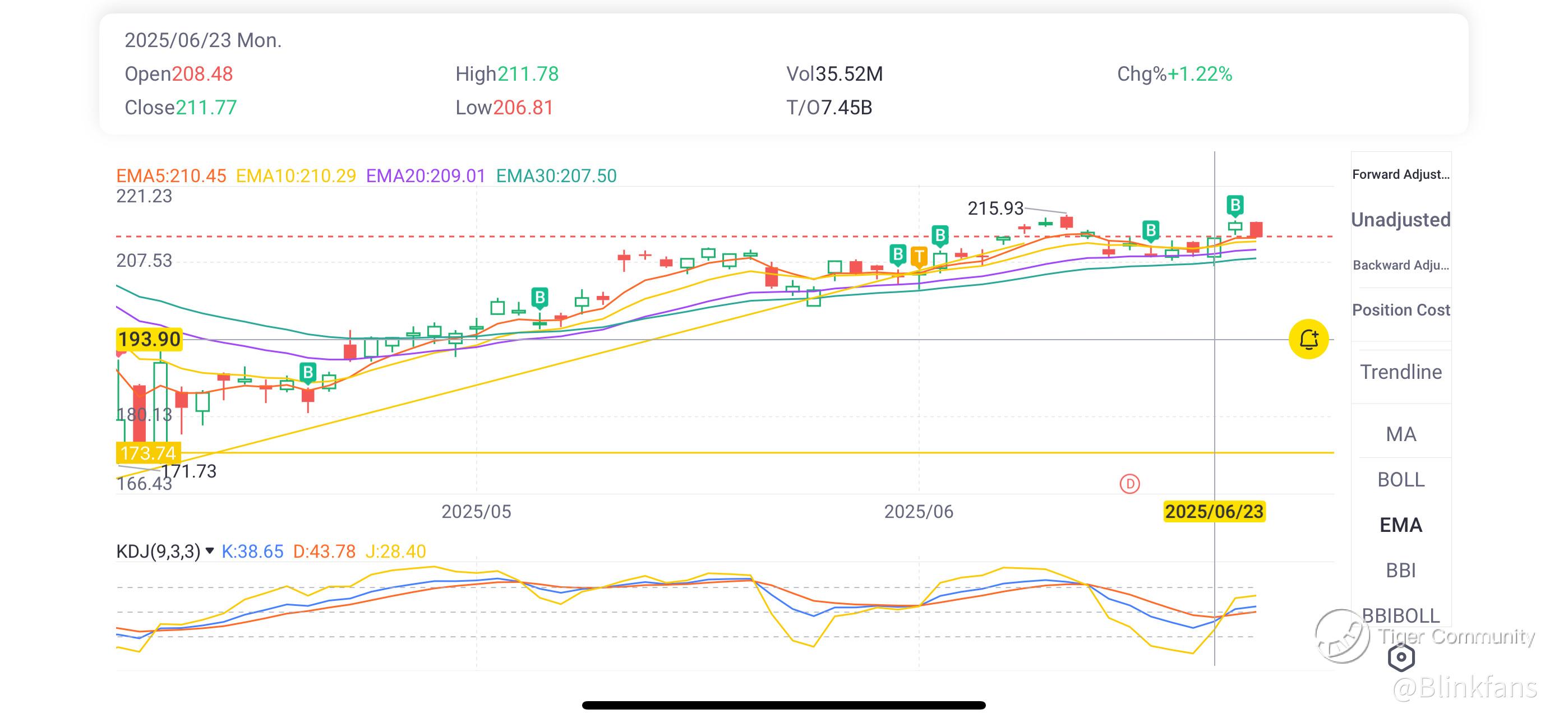Open the hexagon settings icon
Viewport: 1568px width, 723px height.
pyautogui.click(x=1401, y=657)
